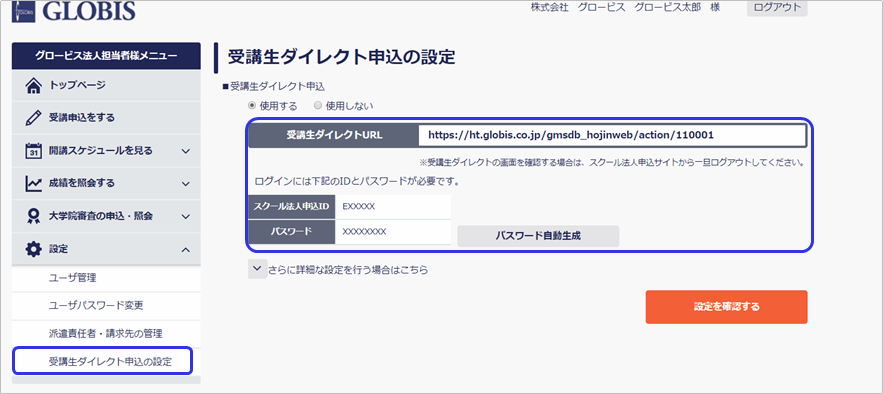Click the グロービス法人担当者様メニュー header
Viewport: 883px width, 394px height.
click(x=106, y=56)
